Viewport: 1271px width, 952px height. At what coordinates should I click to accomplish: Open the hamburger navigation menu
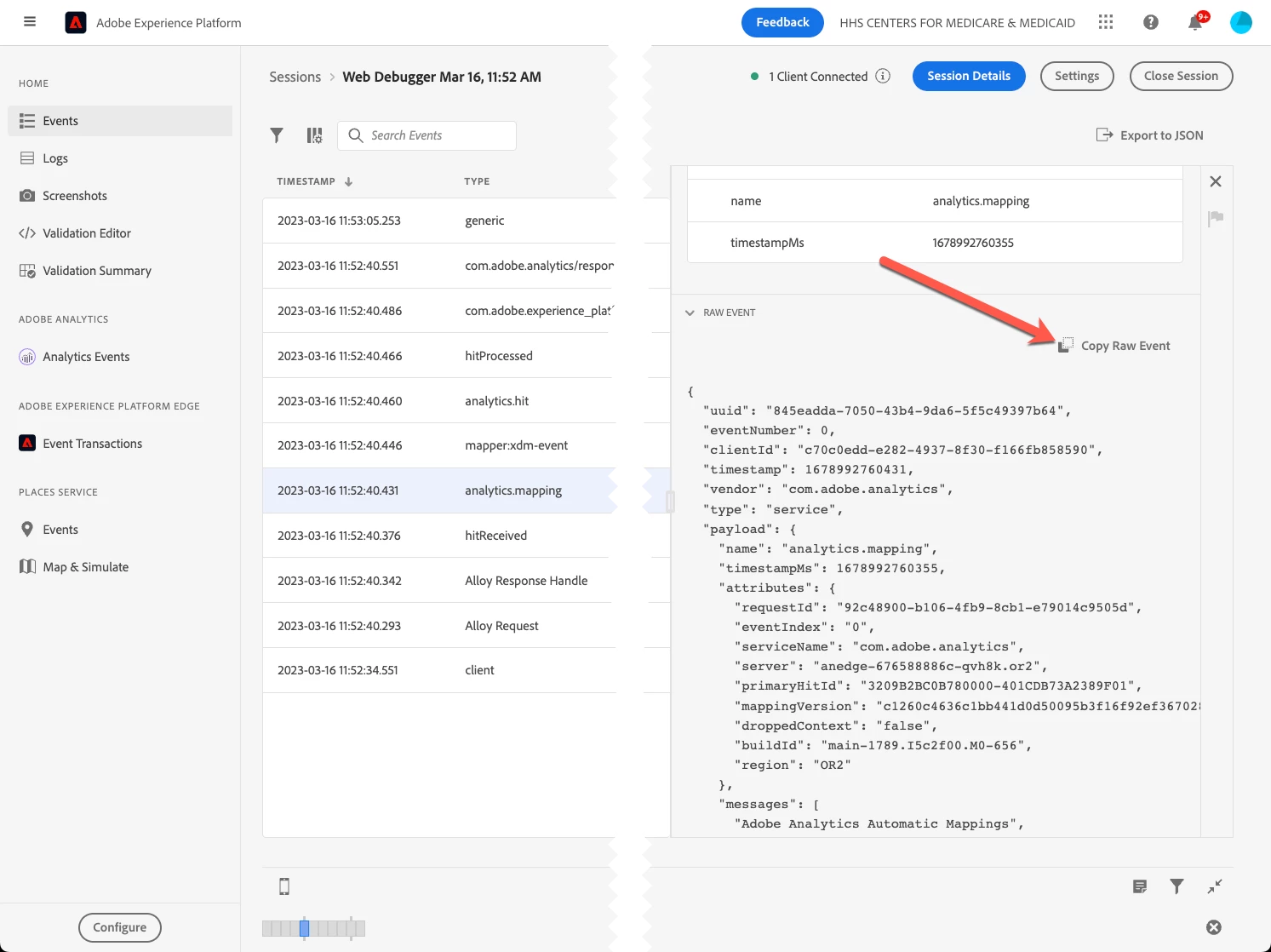coord(30,22)
